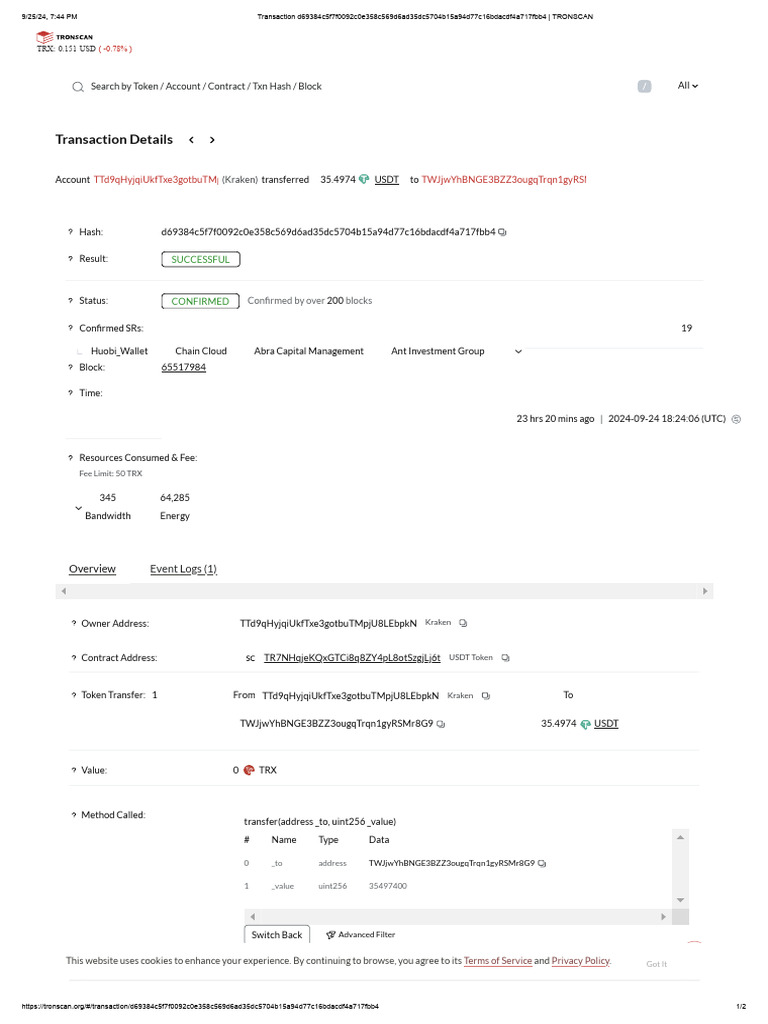Show help for Time field
Screen dimensions: 768x1024
coord(71,392)
